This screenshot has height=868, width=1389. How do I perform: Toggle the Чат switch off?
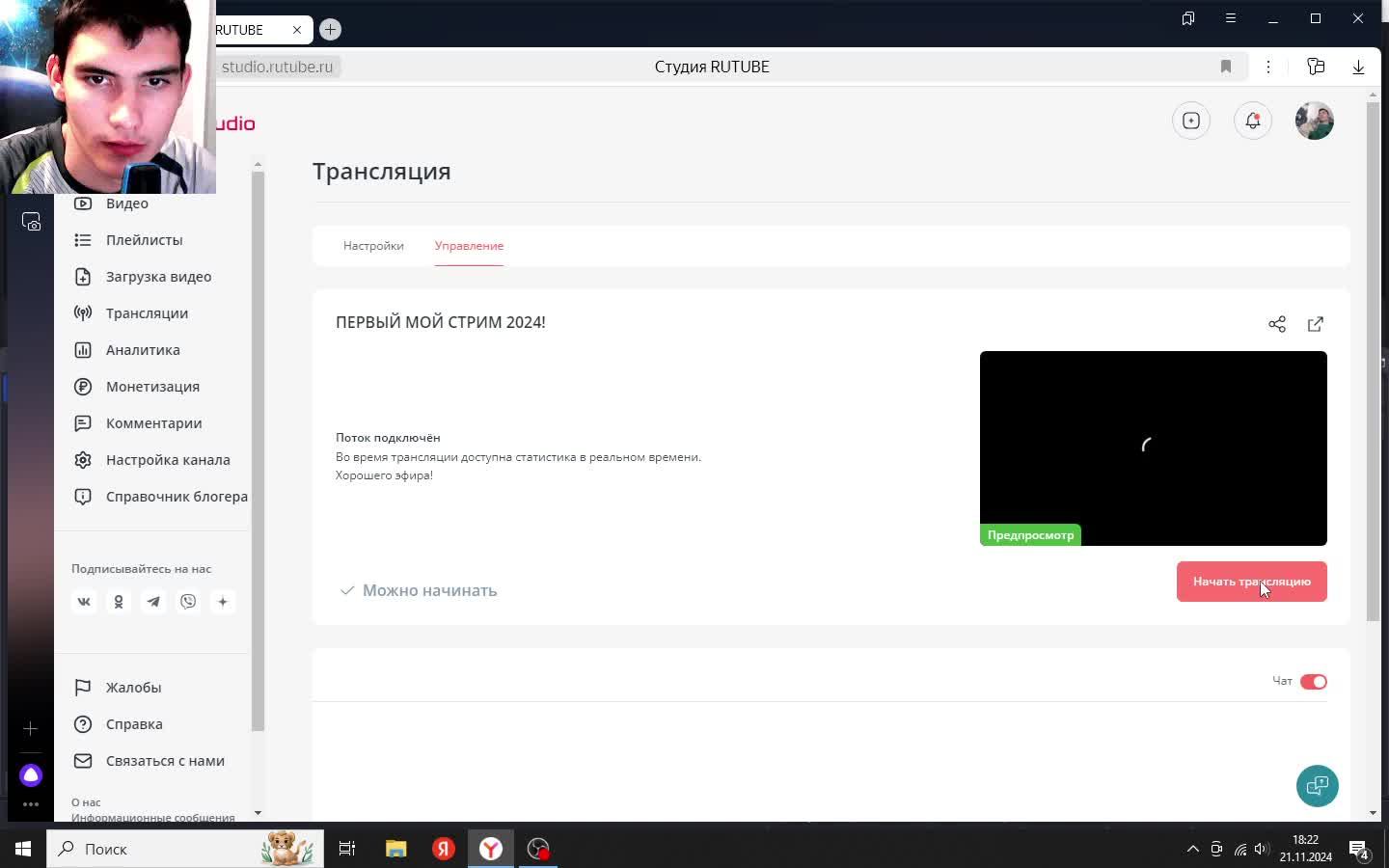tap(1314, 682)
